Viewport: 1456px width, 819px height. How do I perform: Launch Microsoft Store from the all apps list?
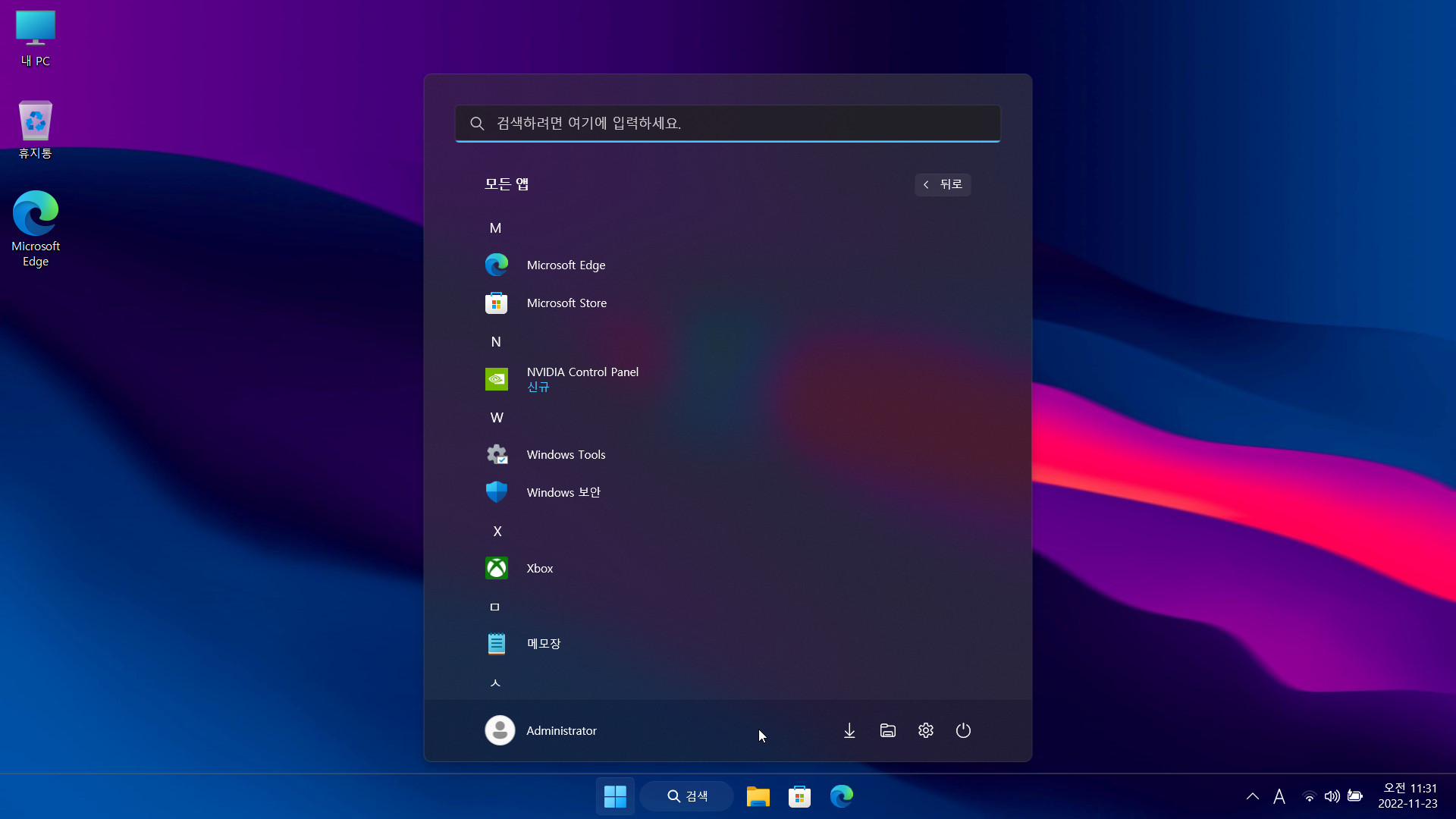[727, 303]
